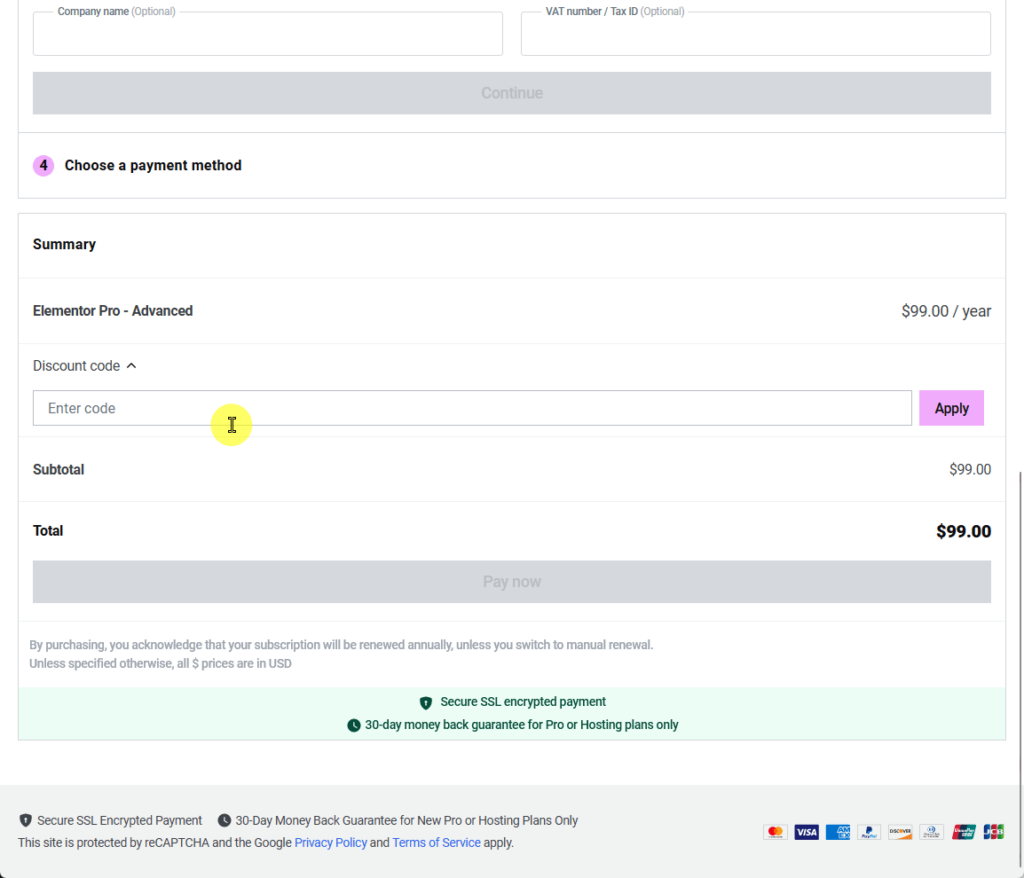Click the footer clock icon near 30-Day Money Back
Image resolution: width=1024 pixels, height=878 pixels.
tap(224, 821)
